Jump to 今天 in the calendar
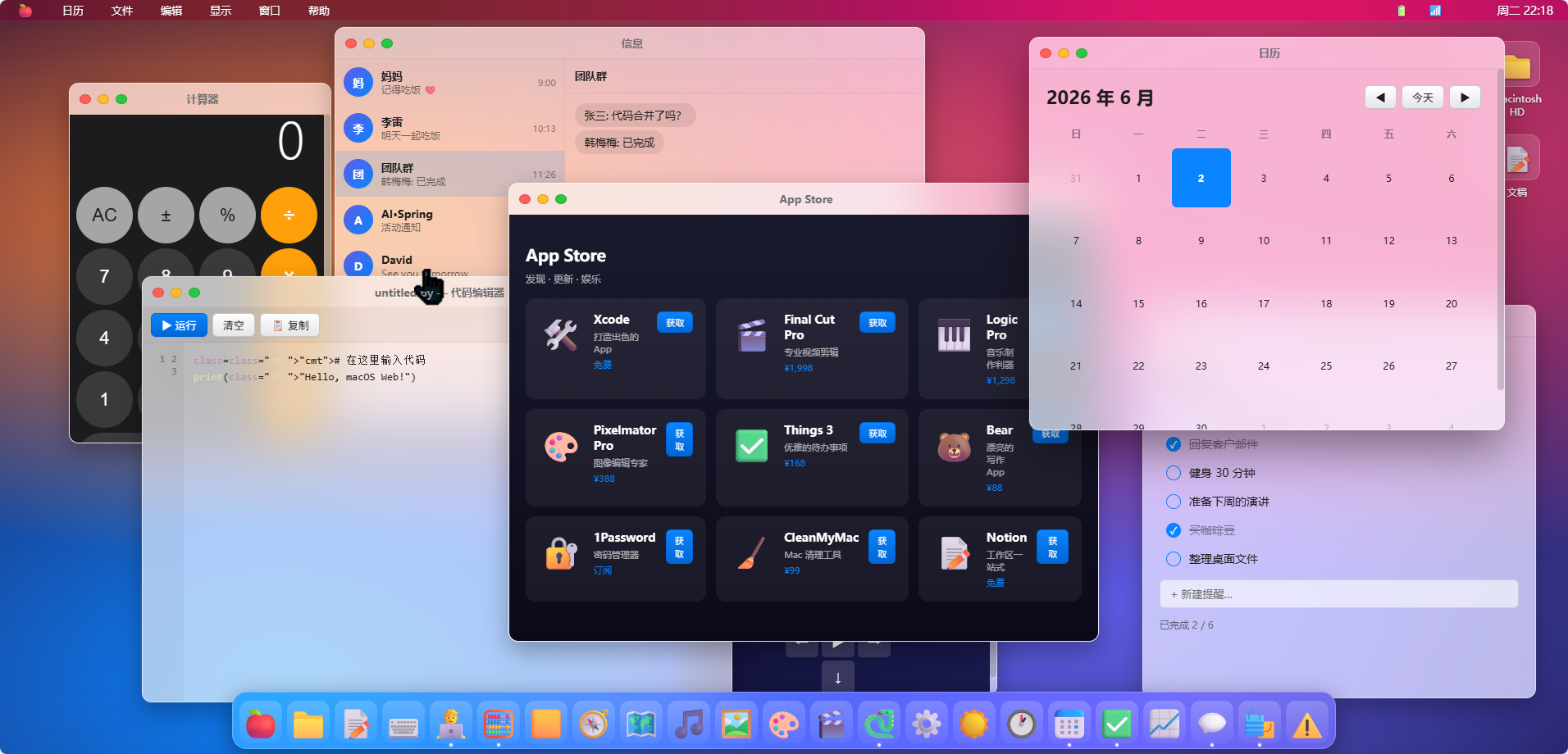This screenshot has width=1568, height=754. (x=1423, y=98)
